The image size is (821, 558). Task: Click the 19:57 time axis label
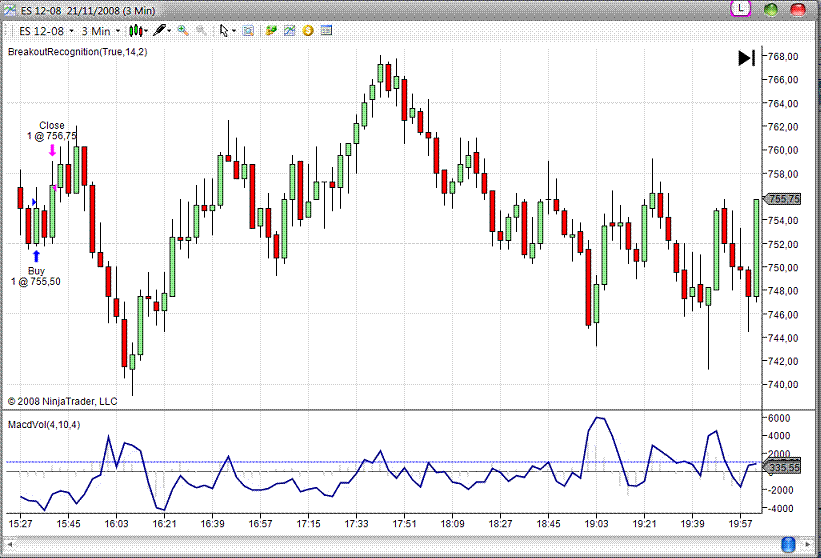click(x=740, y=524)
